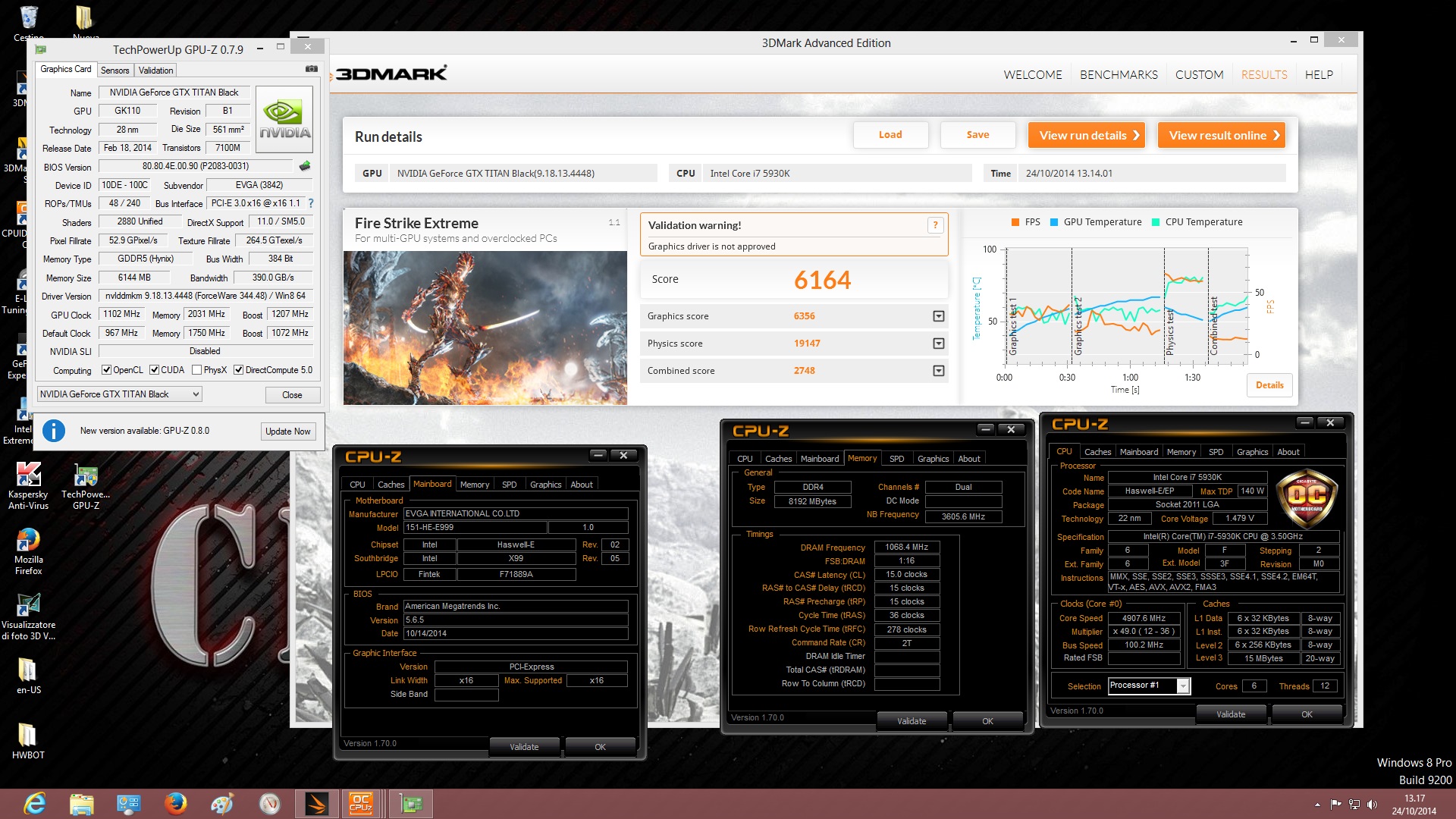The image size is (1456, 819).
Task: Click the 3DMark taskbar icon
Action: pos(316,804)
